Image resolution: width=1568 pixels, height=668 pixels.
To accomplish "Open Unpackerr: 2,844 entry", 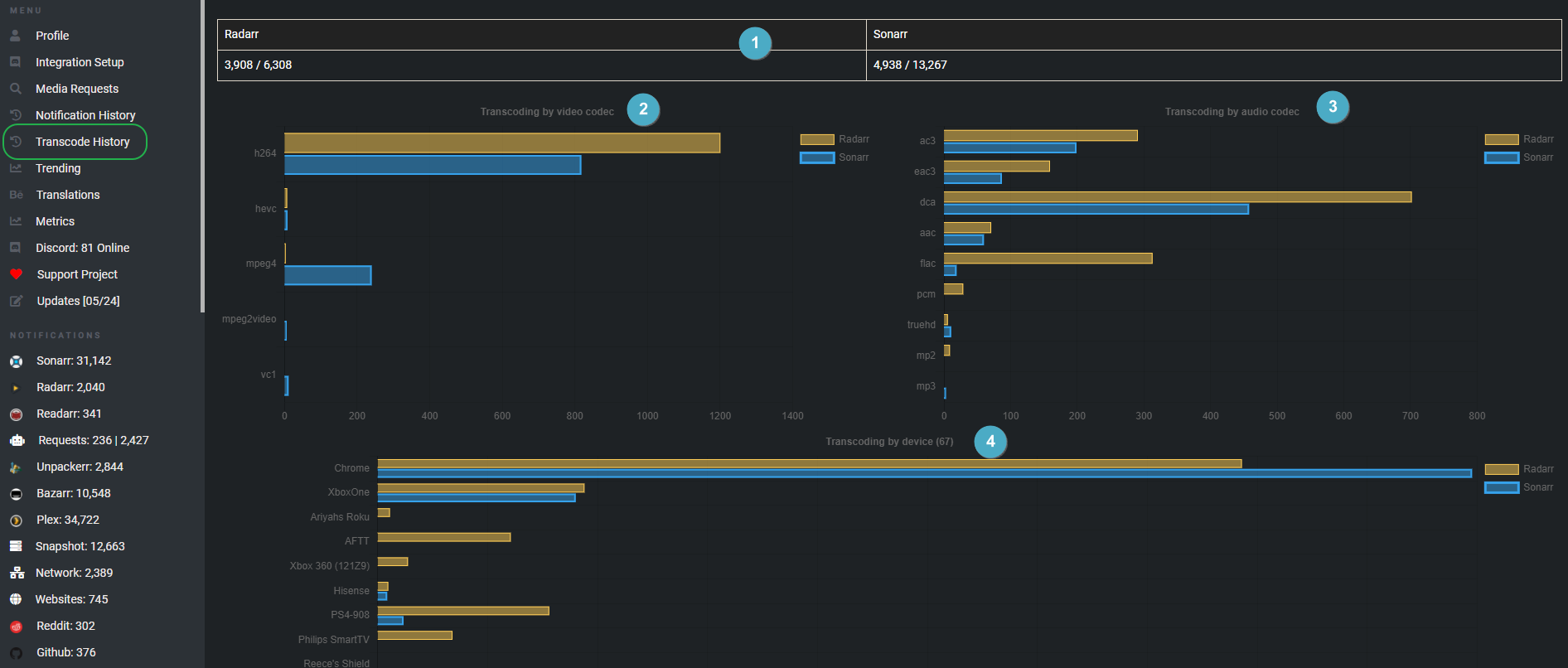I will pyautogui.click(x=80, y=467).
